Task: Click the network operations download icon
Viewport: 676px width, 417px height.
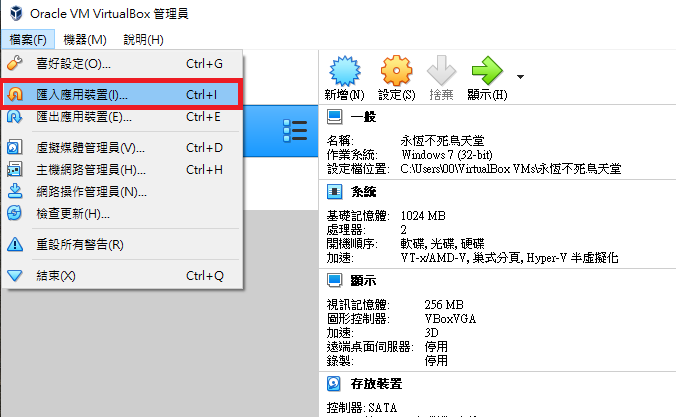Action: point(15,191)
